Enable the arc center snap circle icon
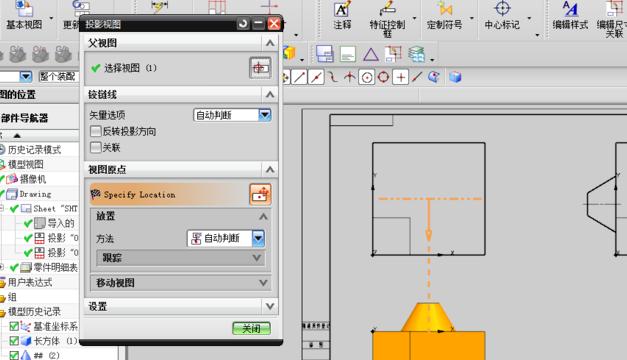 [x=366, y=77]
